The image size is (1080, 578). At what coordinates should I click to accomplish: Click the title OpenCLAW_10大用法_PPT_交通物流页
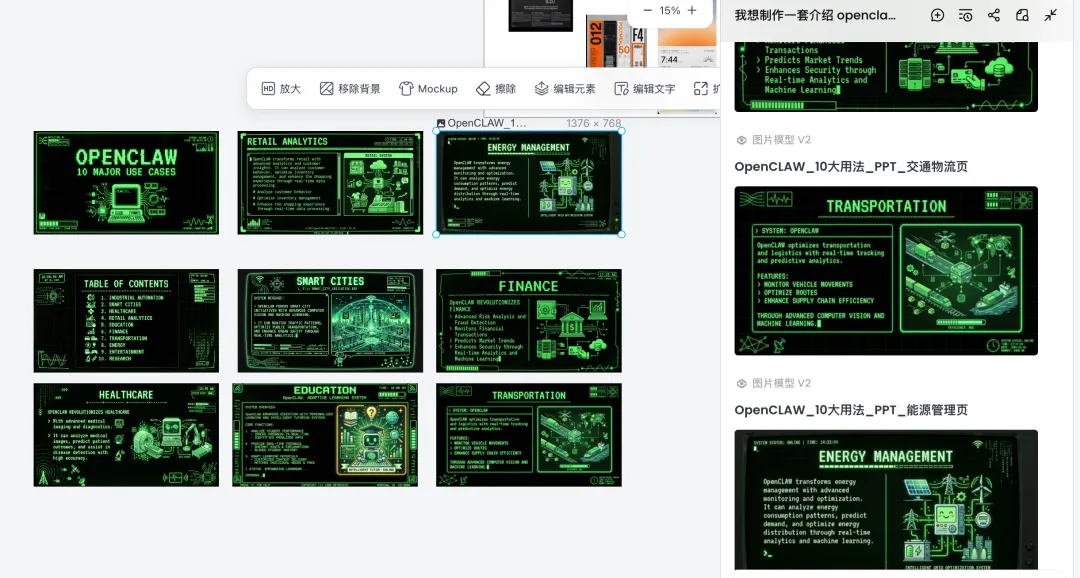point(851,167)
